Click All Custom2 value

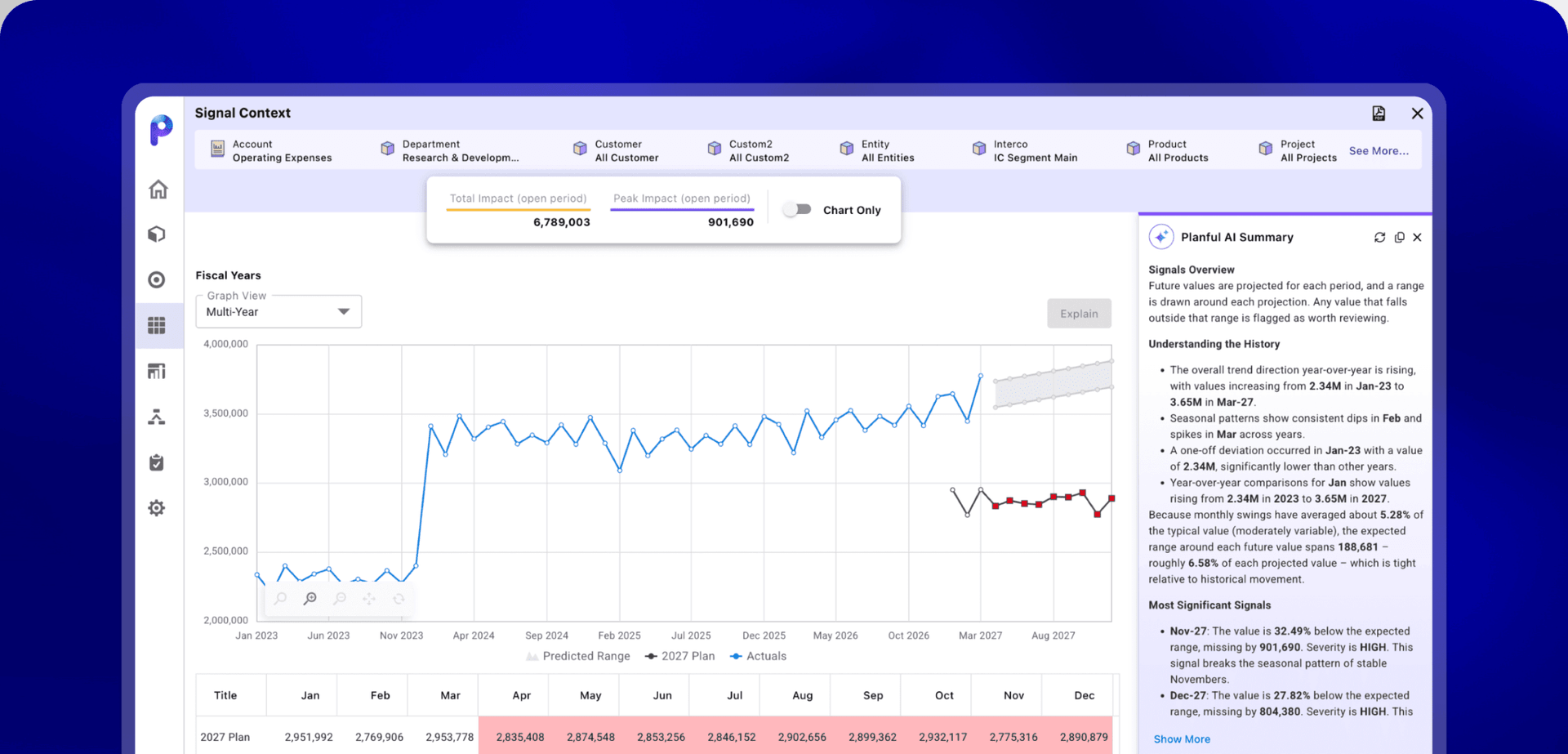click(x=759, y=158)
